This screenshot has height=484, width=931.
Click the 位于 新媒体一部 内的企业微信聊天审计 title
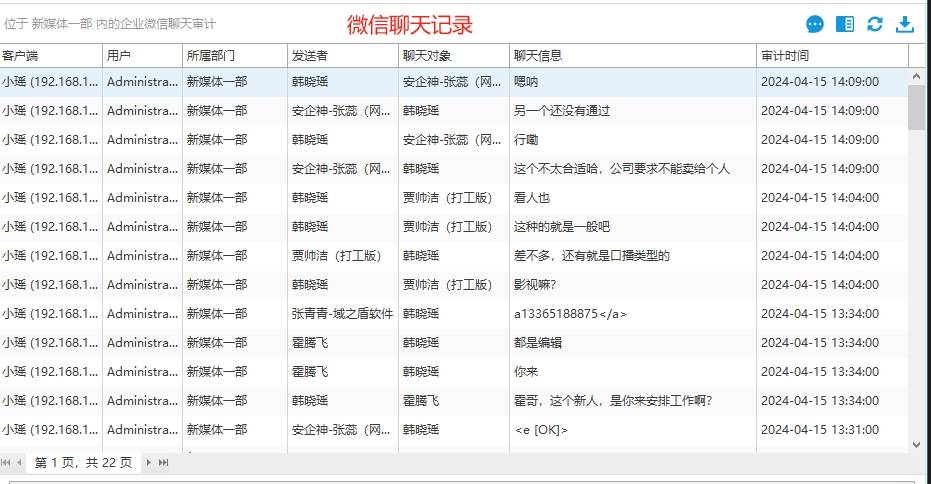pyautogui.click(x=109, y=24)
